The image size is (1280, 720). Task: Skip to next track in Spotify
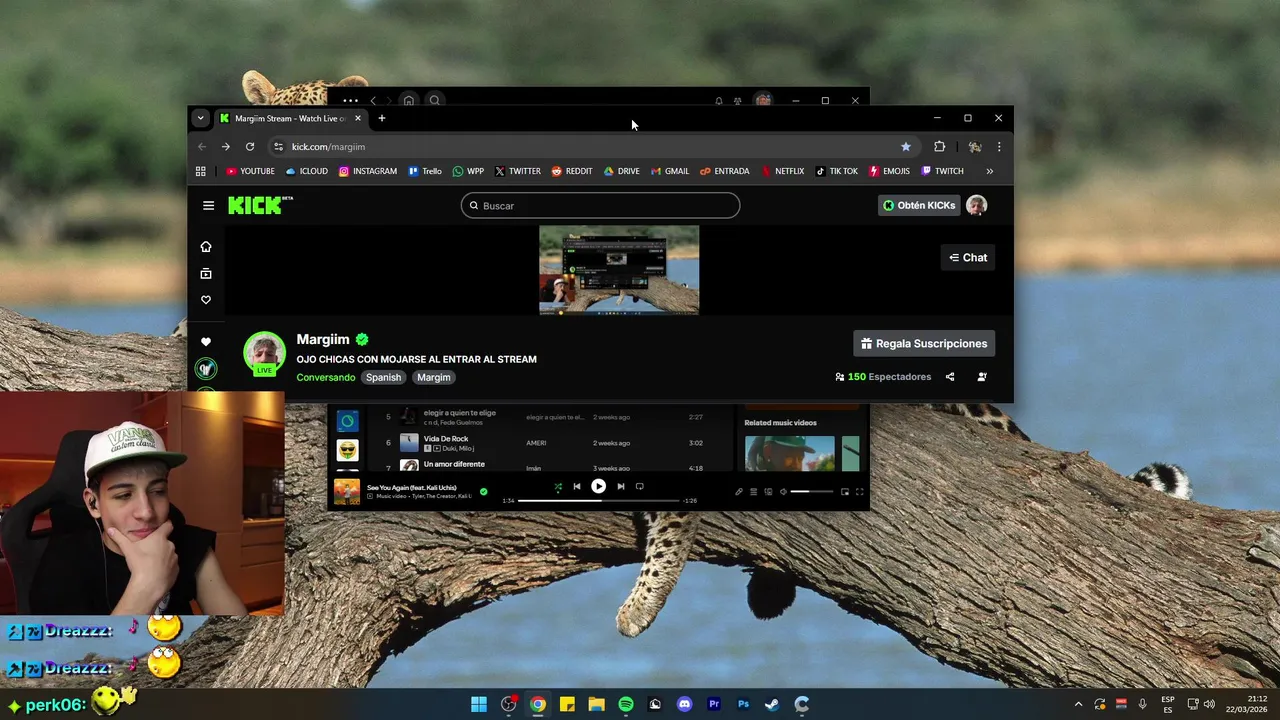point(620,487)
